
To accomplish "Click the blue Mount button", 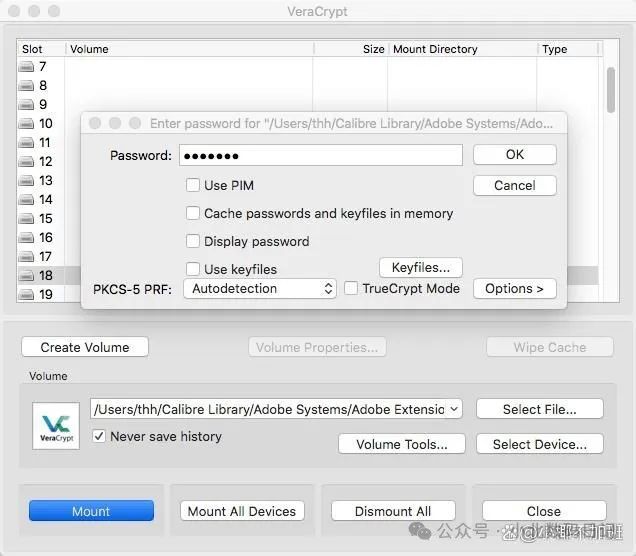I will click(91, 511).
